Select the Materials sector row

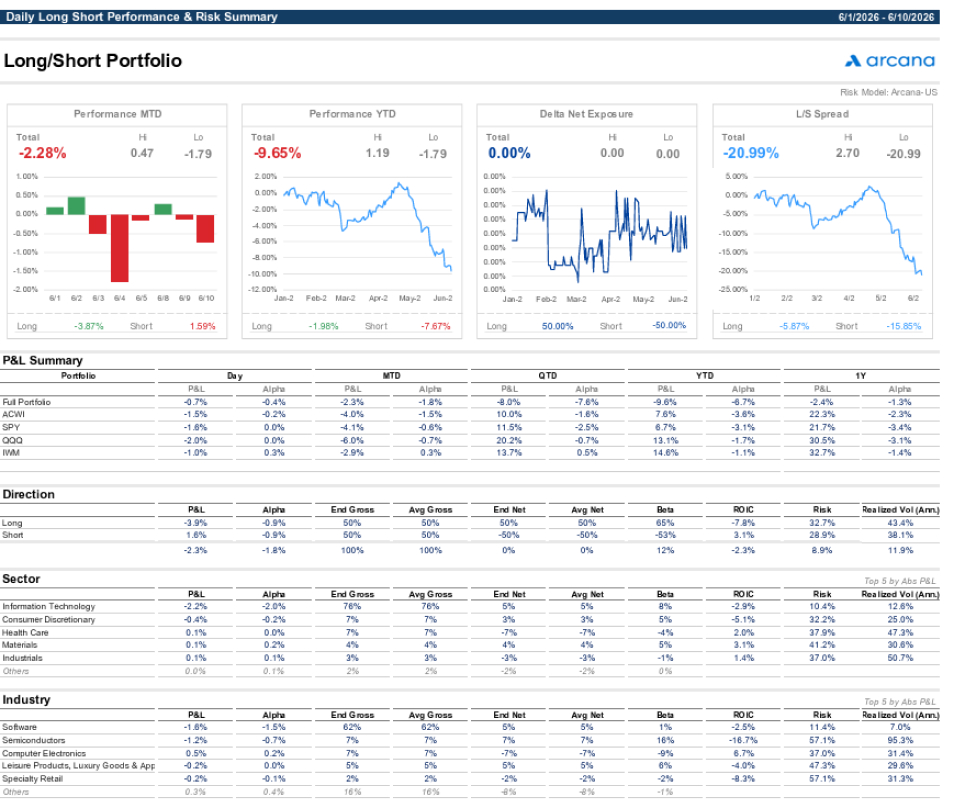tap(470, 645)
